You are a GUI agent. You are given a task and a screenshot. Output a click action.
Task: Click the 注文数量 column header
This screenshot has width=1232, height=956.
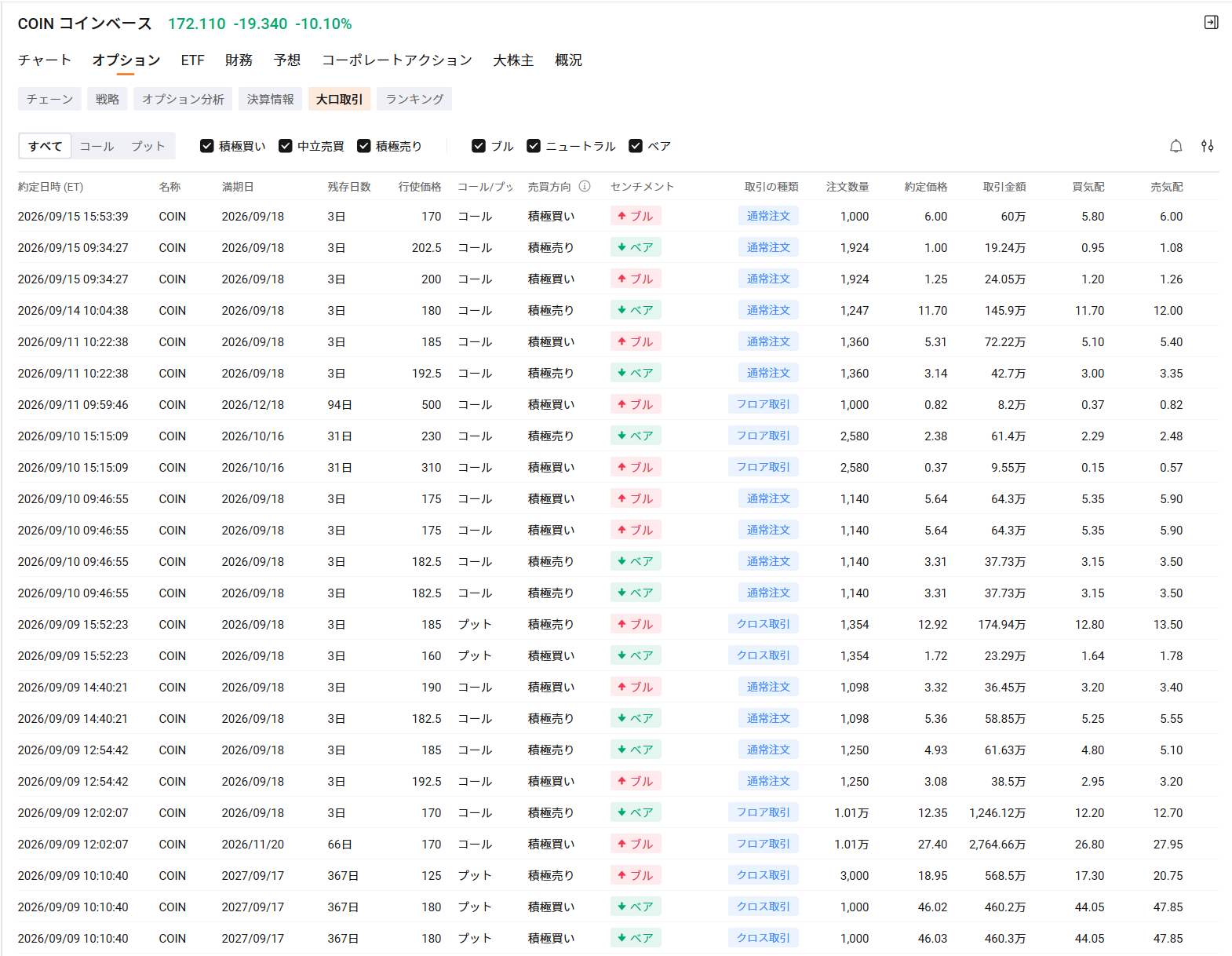coord(847,187)
